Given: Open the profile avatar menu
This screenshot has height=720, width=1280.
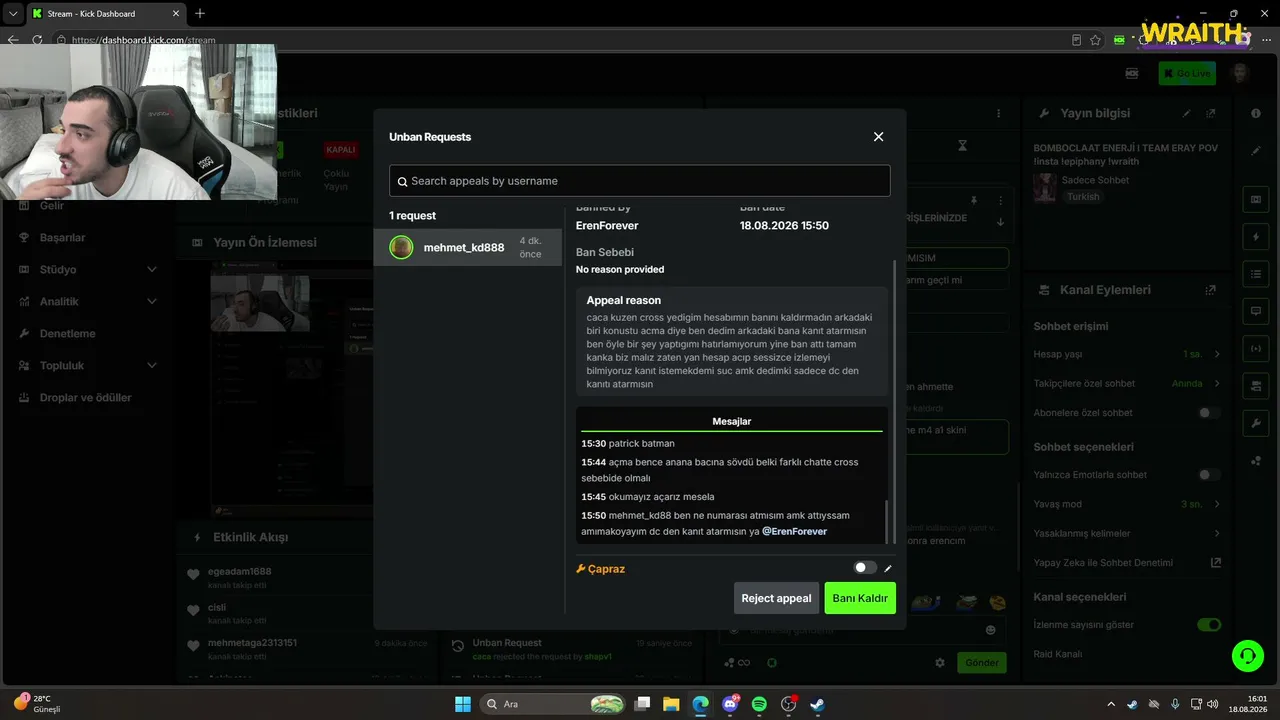Looking at the screenshot, I should pyautogui.click(x=1240, y=73).
